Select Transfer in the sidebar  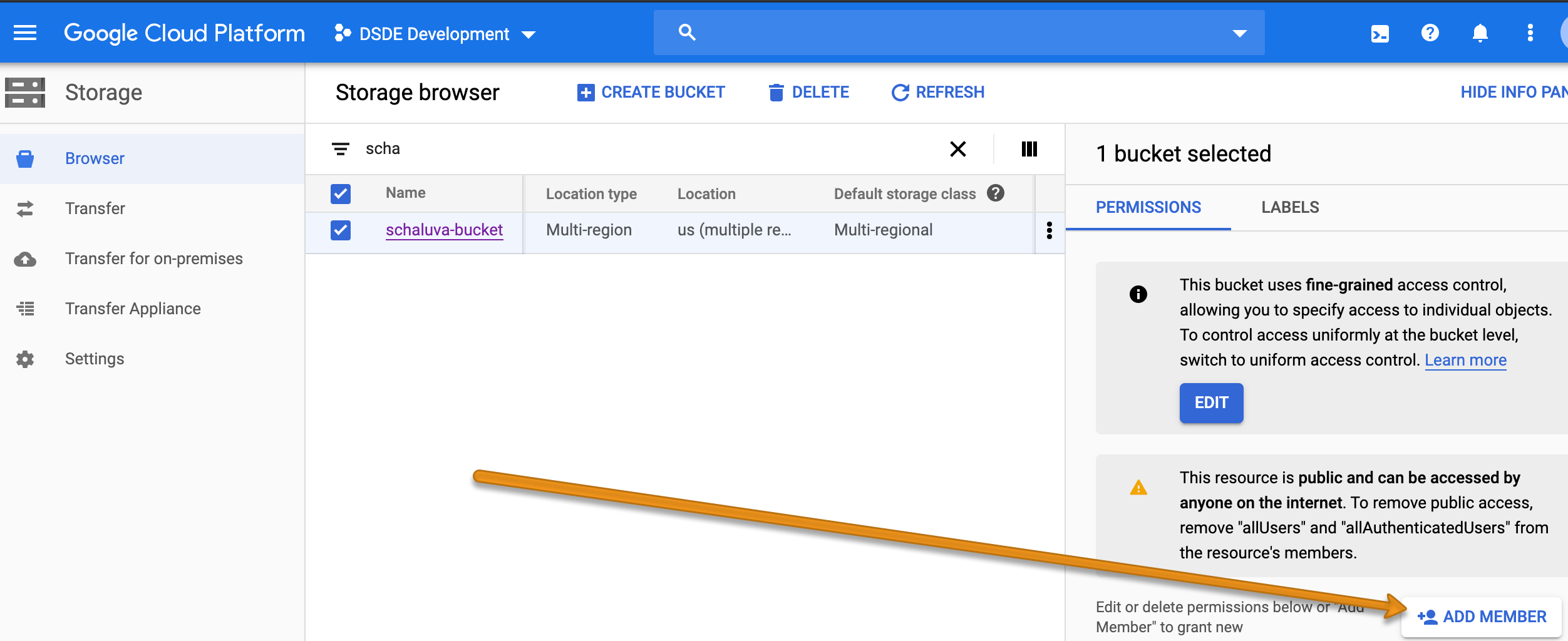[152, 208]
